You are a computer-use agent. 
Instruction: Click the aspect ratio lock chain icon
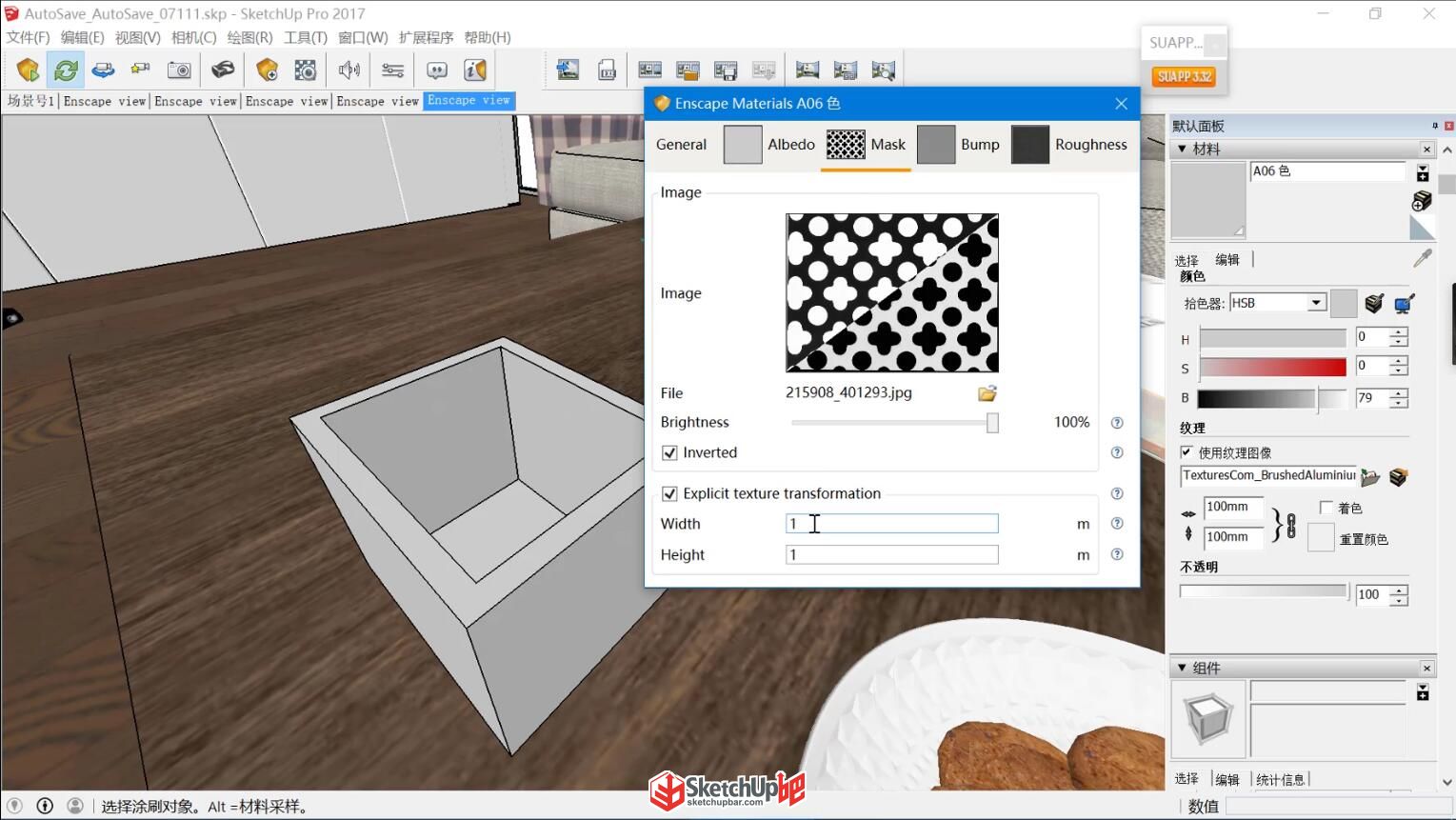(1290, 525)
